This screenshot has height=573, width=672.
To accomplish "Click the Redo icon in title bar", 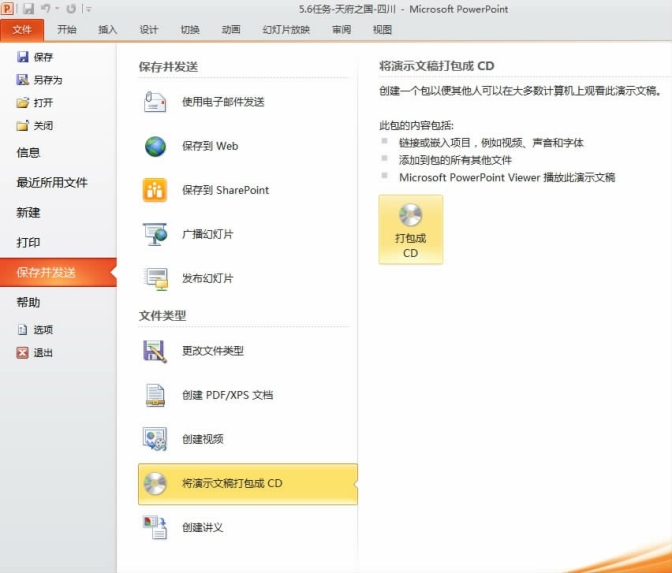I will [71, 9].
